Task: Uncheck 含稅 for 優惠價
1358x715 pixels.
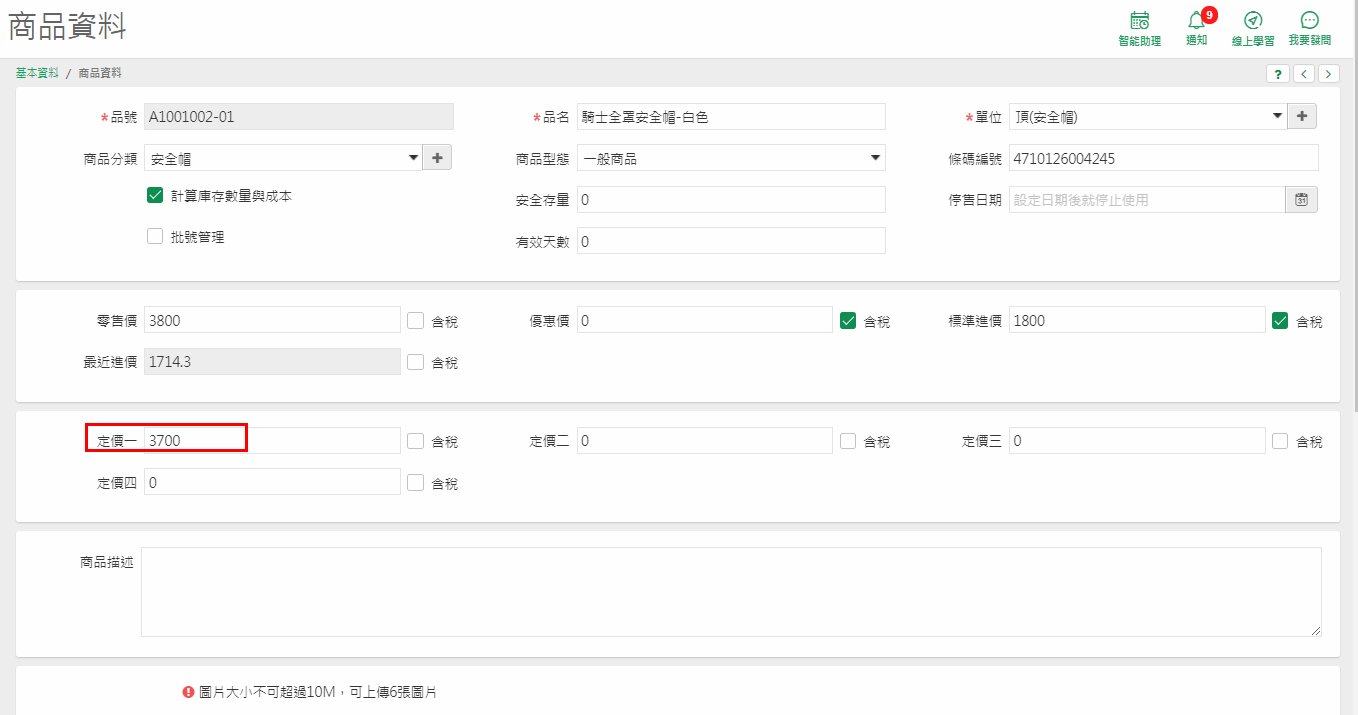Action: [848, 321]
